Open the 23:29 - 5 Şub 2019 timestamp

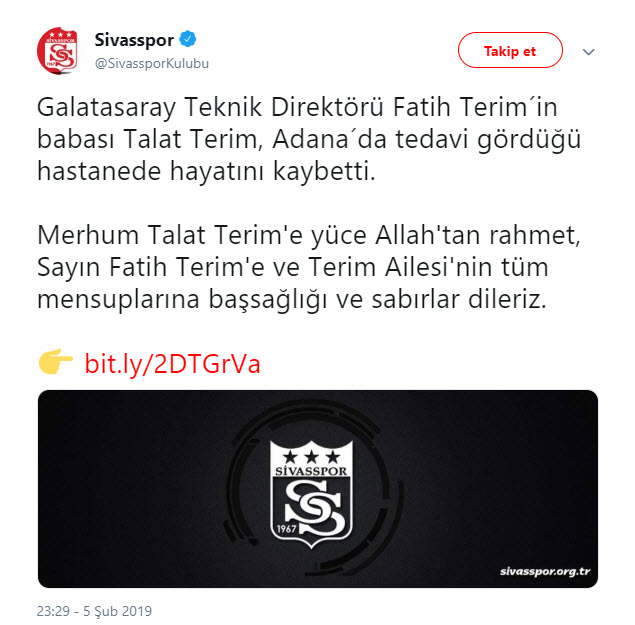pos(94,611)
